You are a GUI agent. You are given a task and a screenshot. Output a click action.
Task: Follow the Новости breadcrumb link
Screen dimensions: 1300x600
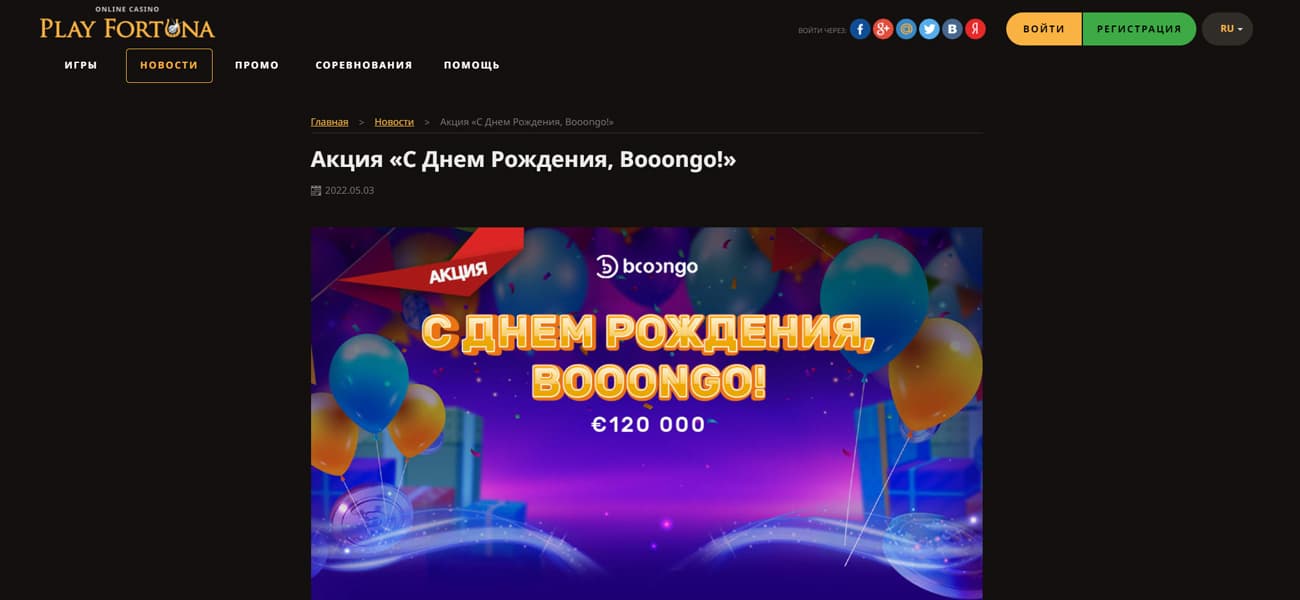pos(394,122)
